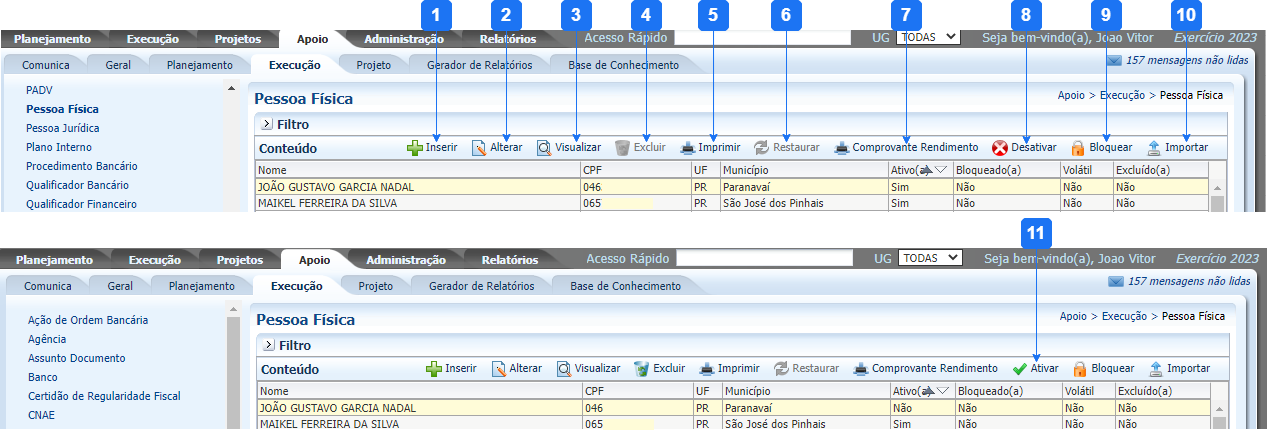Click Comprovante Rendimento icon in lower panel

coord(860,369)
